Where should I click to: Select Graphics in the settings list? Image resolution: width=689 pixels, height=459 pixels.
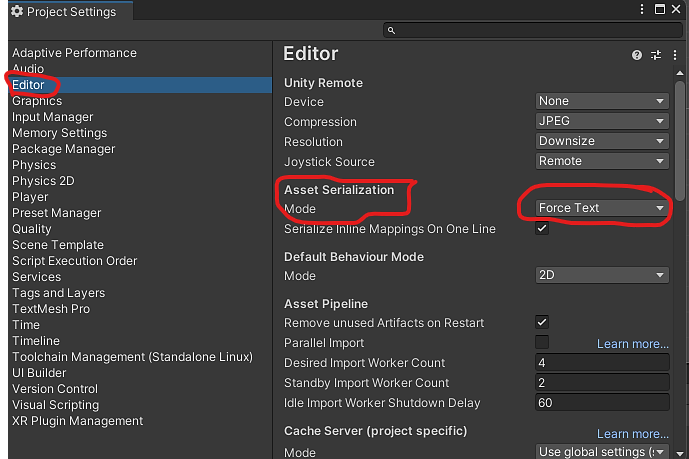pyautogui.click(x=37, y=101)
